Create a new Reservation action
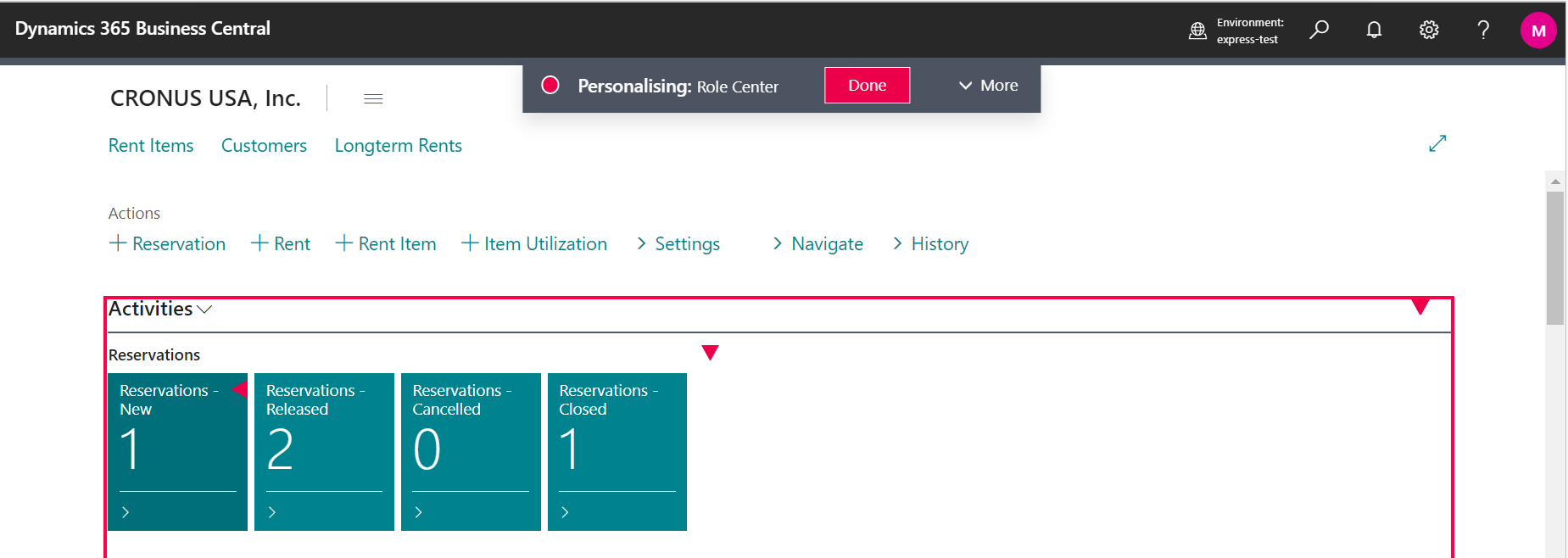Screen dimensions: 1568x558 (168, 244)
